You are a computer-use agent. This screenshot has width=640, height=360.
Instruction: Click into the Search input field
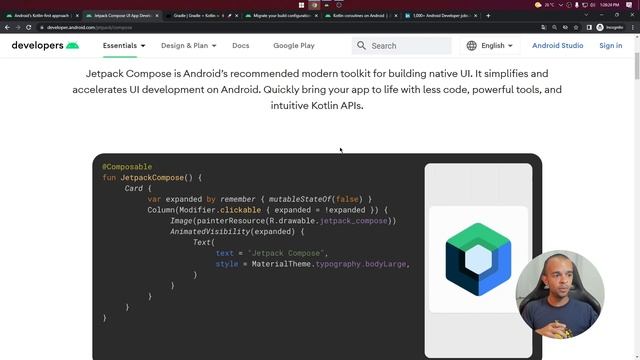[x=402, y=46]
